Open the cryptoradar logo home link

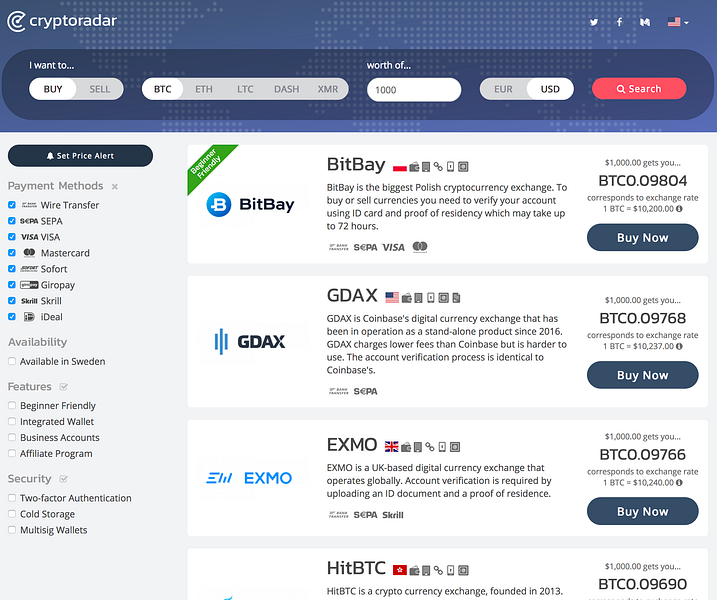pyautogui.click(x=62, y=21)
